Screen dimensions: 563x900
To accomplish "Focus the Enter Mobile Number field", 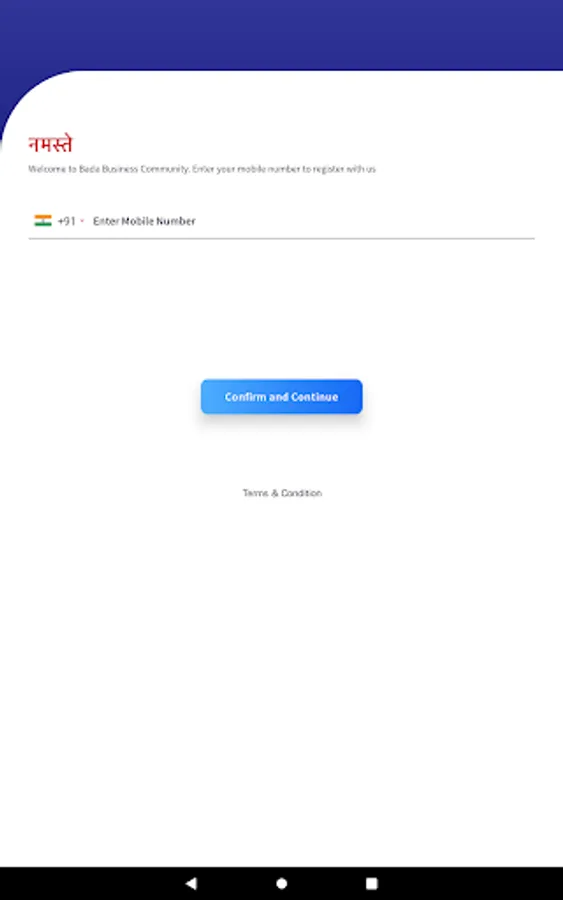I will click(x=313, y=221).
